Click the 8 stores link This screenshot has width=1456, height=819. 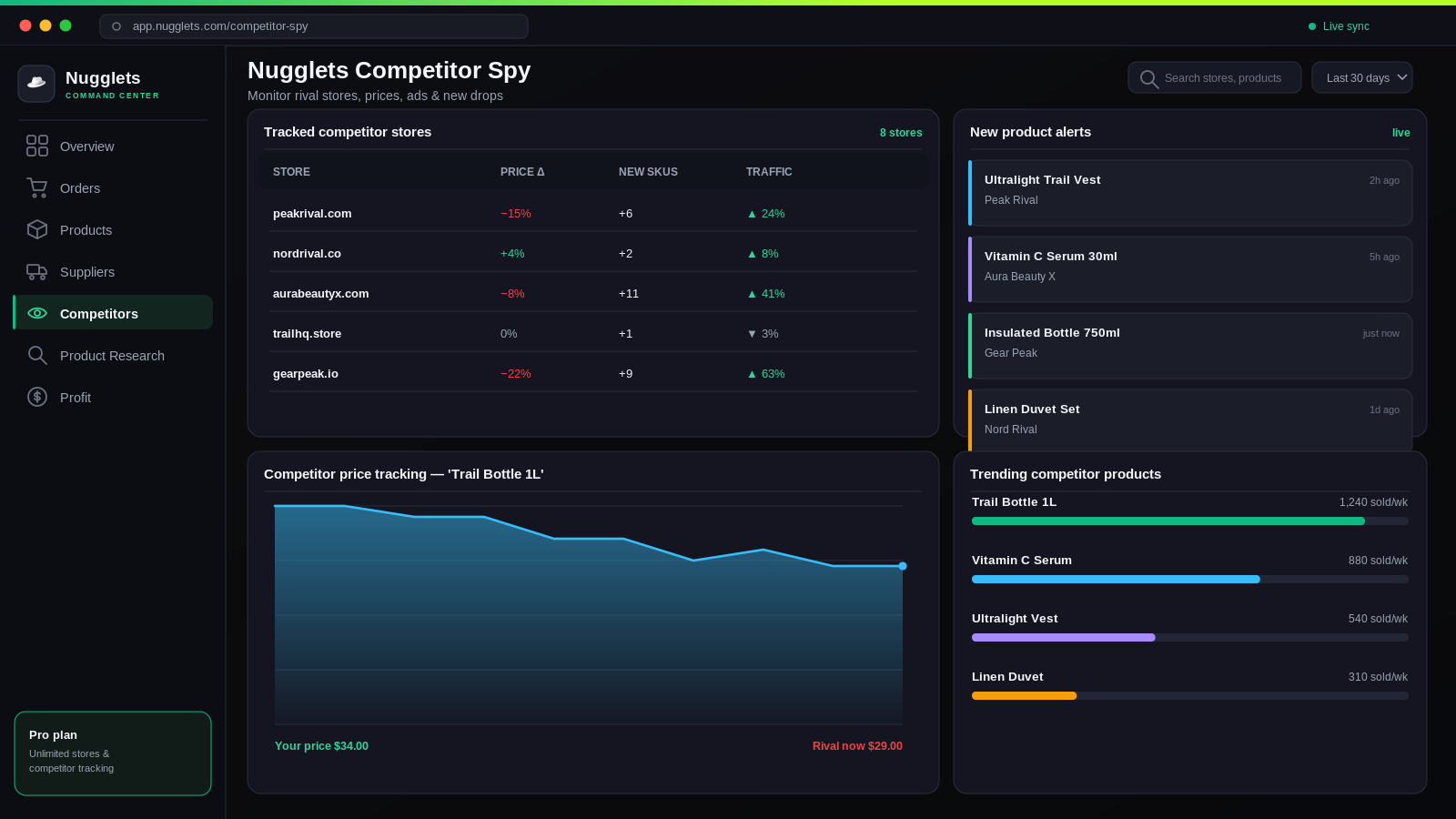coord(901,133)
